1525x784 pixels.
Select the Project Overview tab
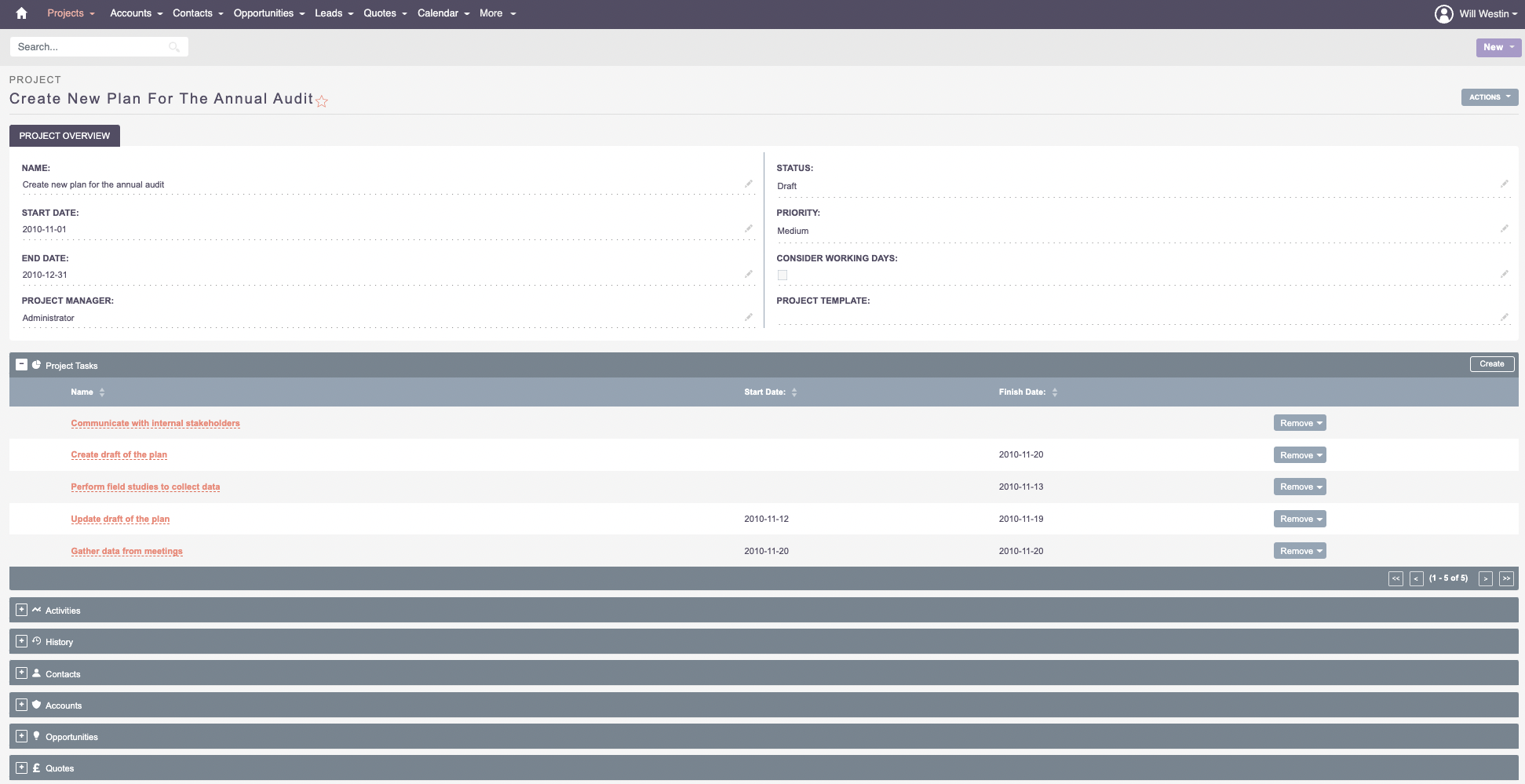[x=64, y=136]
